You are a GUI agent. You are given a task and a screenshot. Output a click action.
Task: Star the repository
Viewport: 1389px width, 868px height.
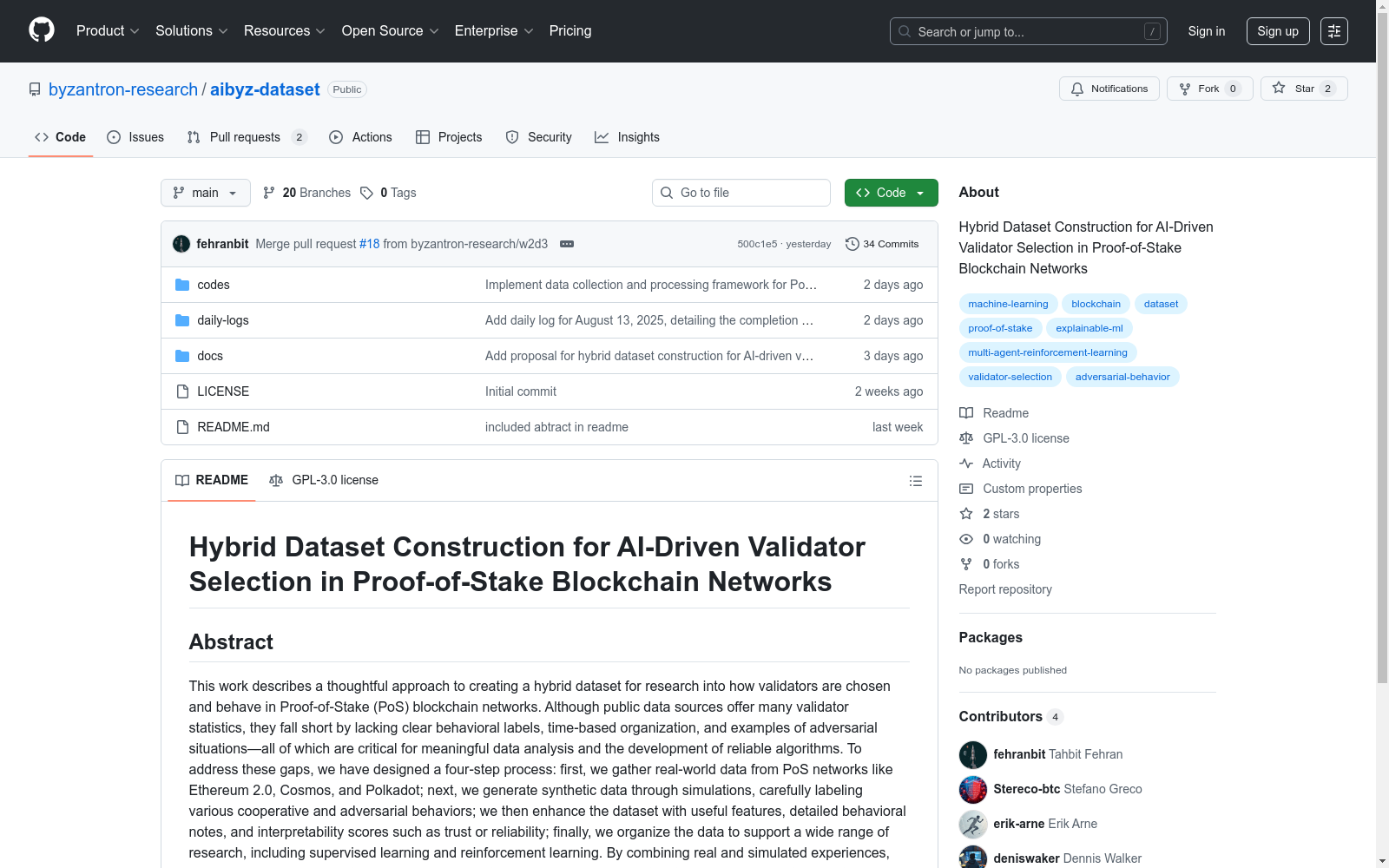1304,89
